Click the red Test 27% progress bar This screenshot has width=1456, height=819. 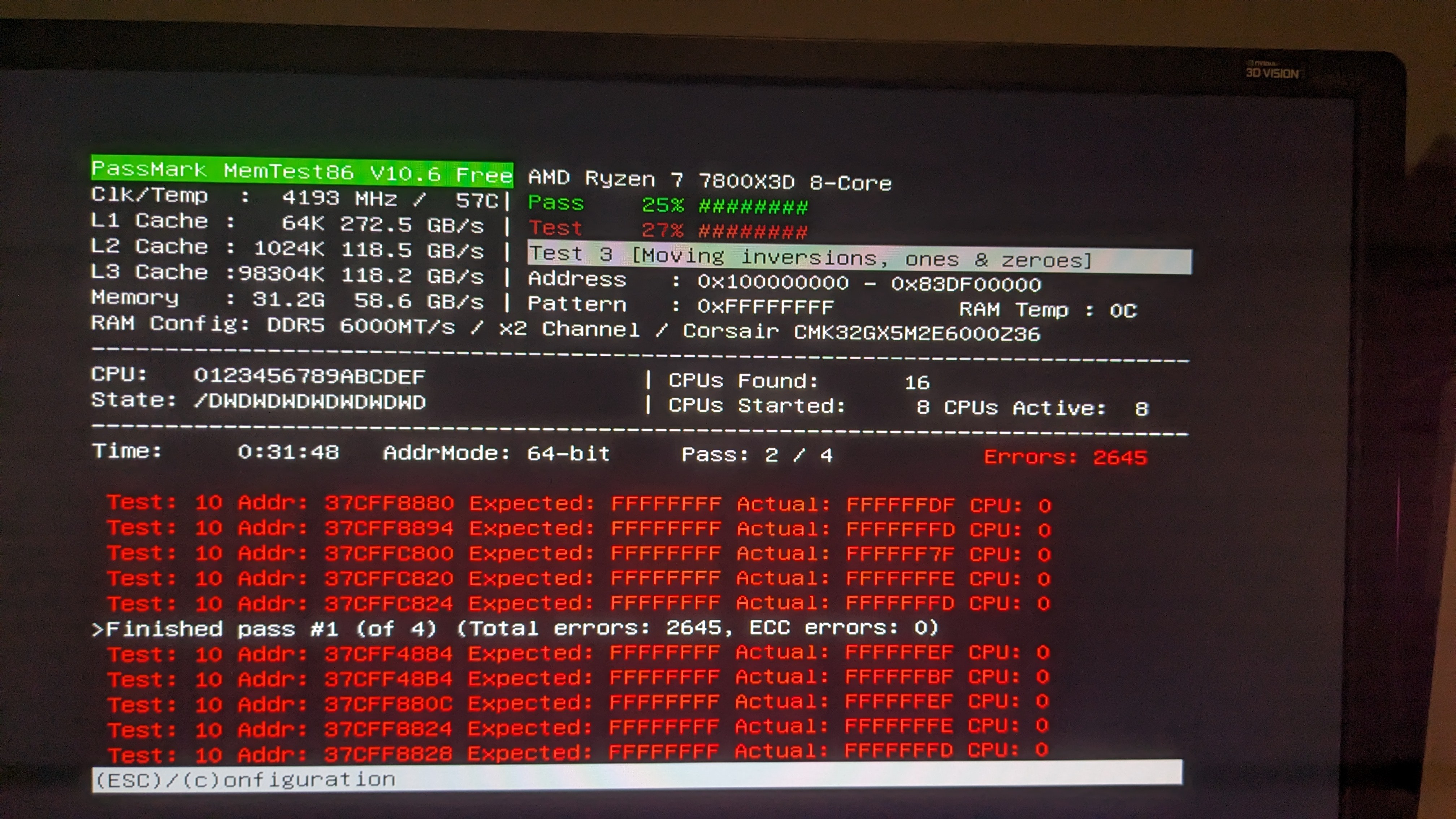click(x=668, y=229)
